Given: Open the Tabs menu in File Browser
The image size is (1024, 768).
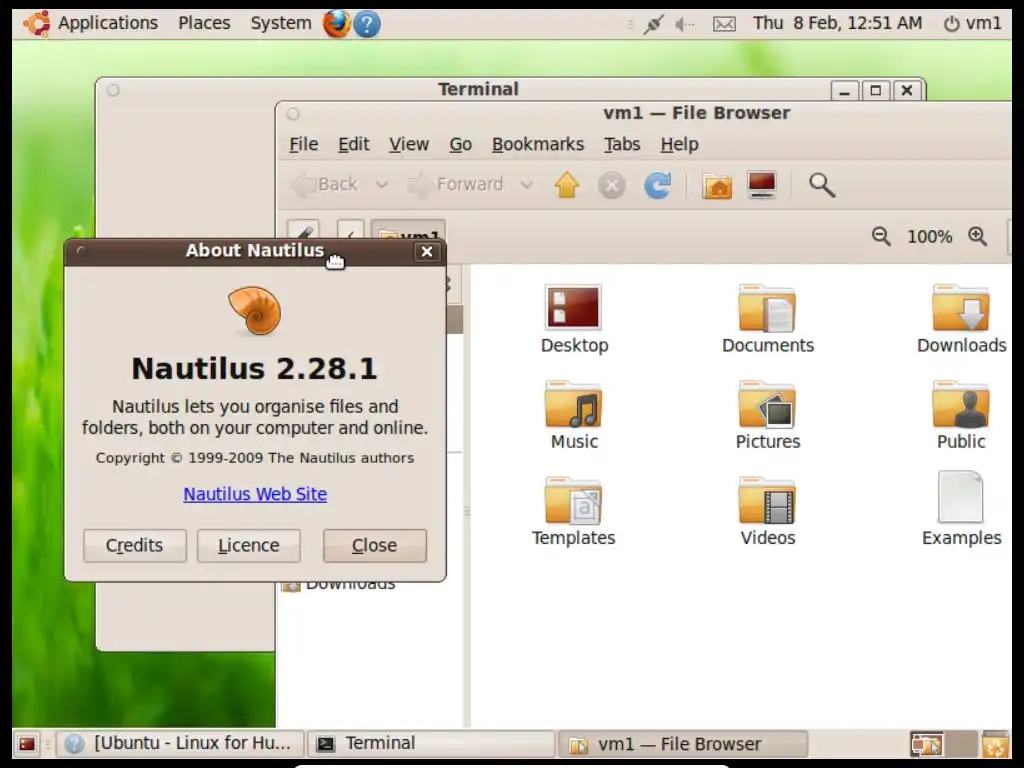Looking at the screenshot, I should [x=622, y=144].
